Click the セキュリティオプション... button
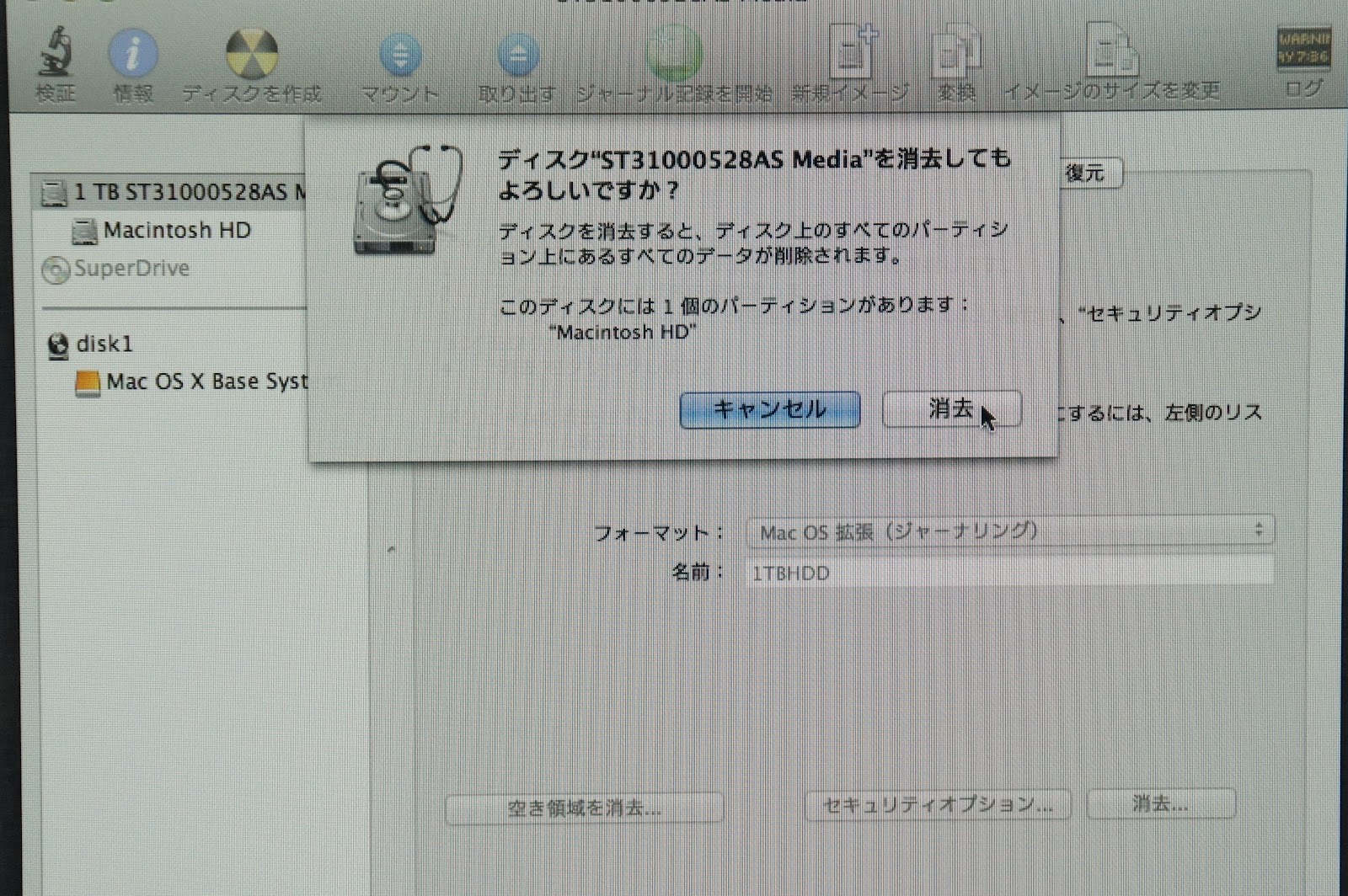 (938, 805)
